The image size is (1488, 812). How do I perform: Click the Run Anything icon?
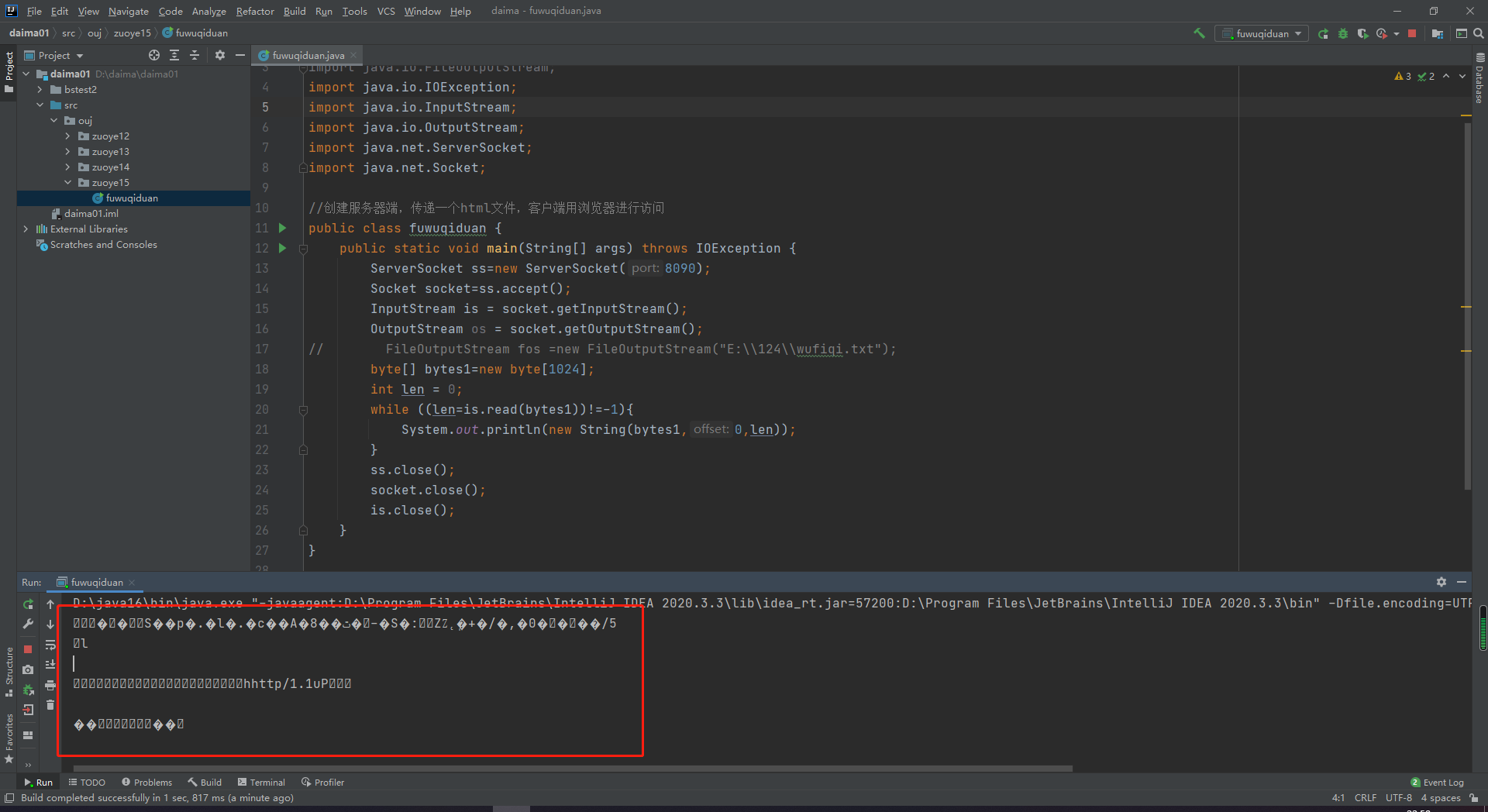point(1462,33)
